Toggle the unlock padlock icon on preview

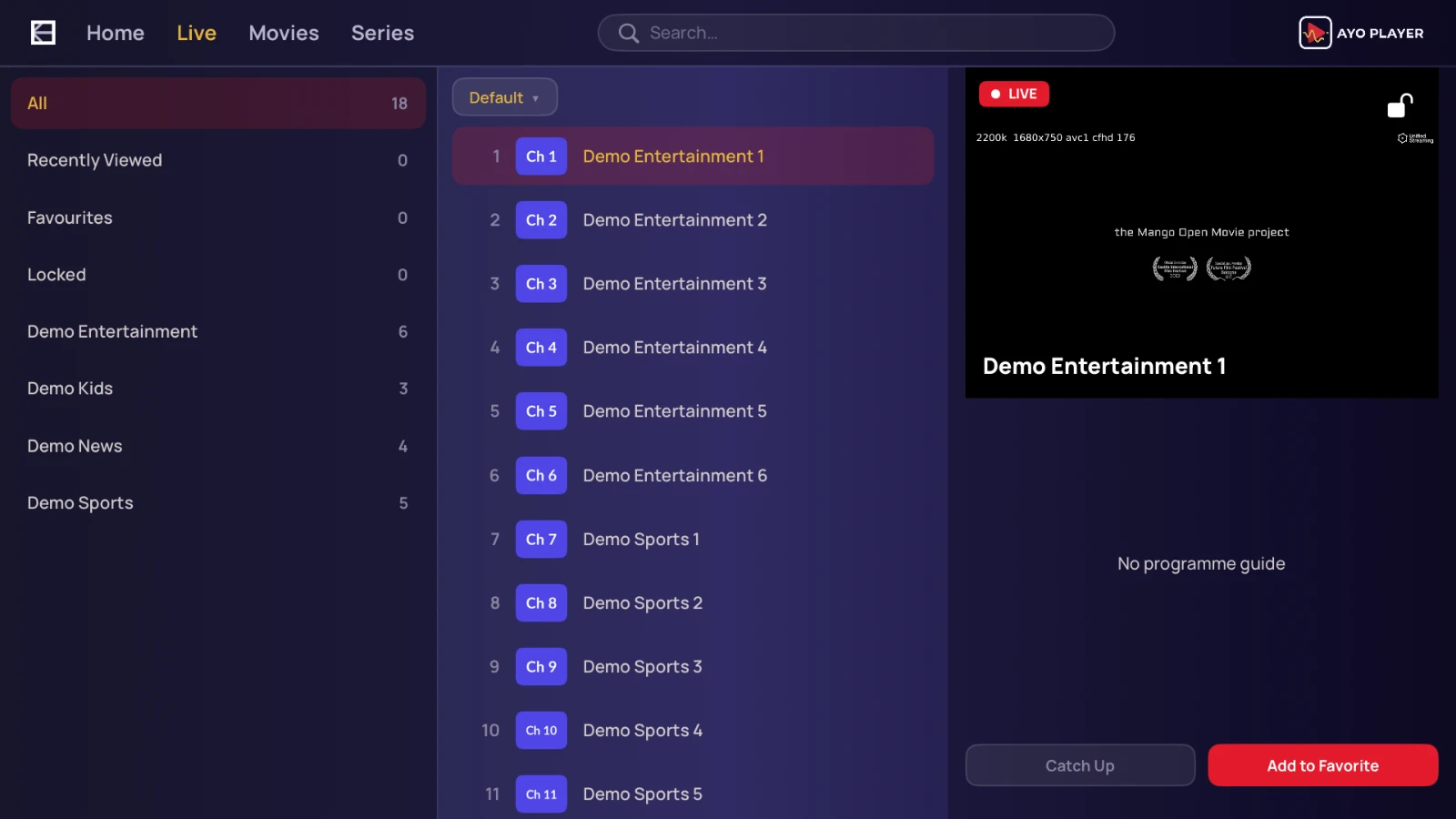[x=1400, y=106]
